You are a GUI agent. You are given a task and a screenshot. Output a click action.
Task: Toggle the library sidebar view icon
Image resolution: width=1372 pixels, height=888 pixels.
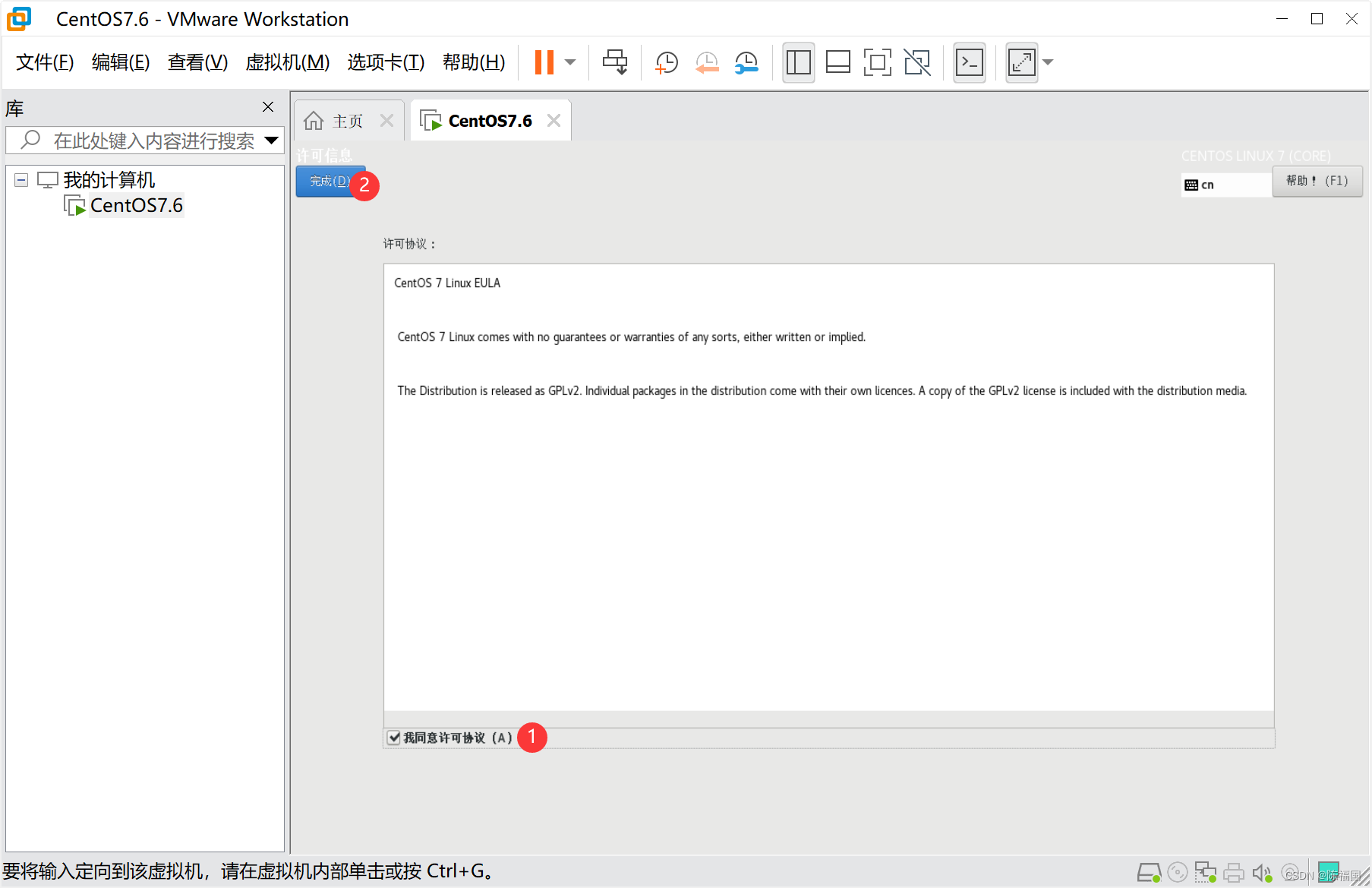pyautogui.click(x=799, y=62)
